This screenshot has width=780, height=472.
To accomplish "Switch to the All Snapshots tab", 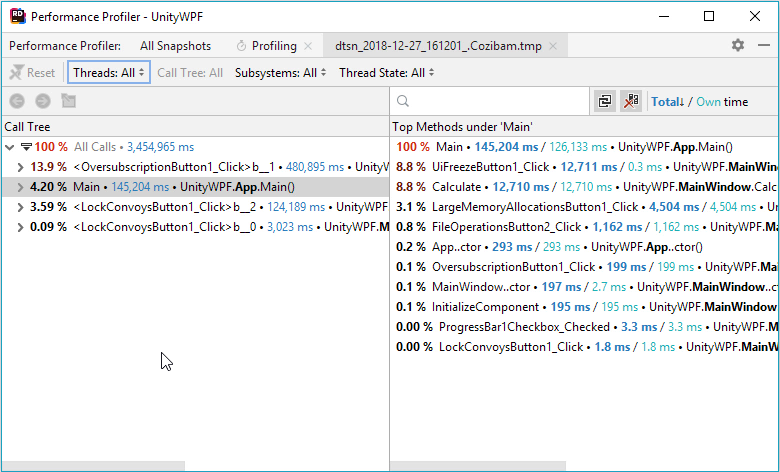I will pos(175,46).
